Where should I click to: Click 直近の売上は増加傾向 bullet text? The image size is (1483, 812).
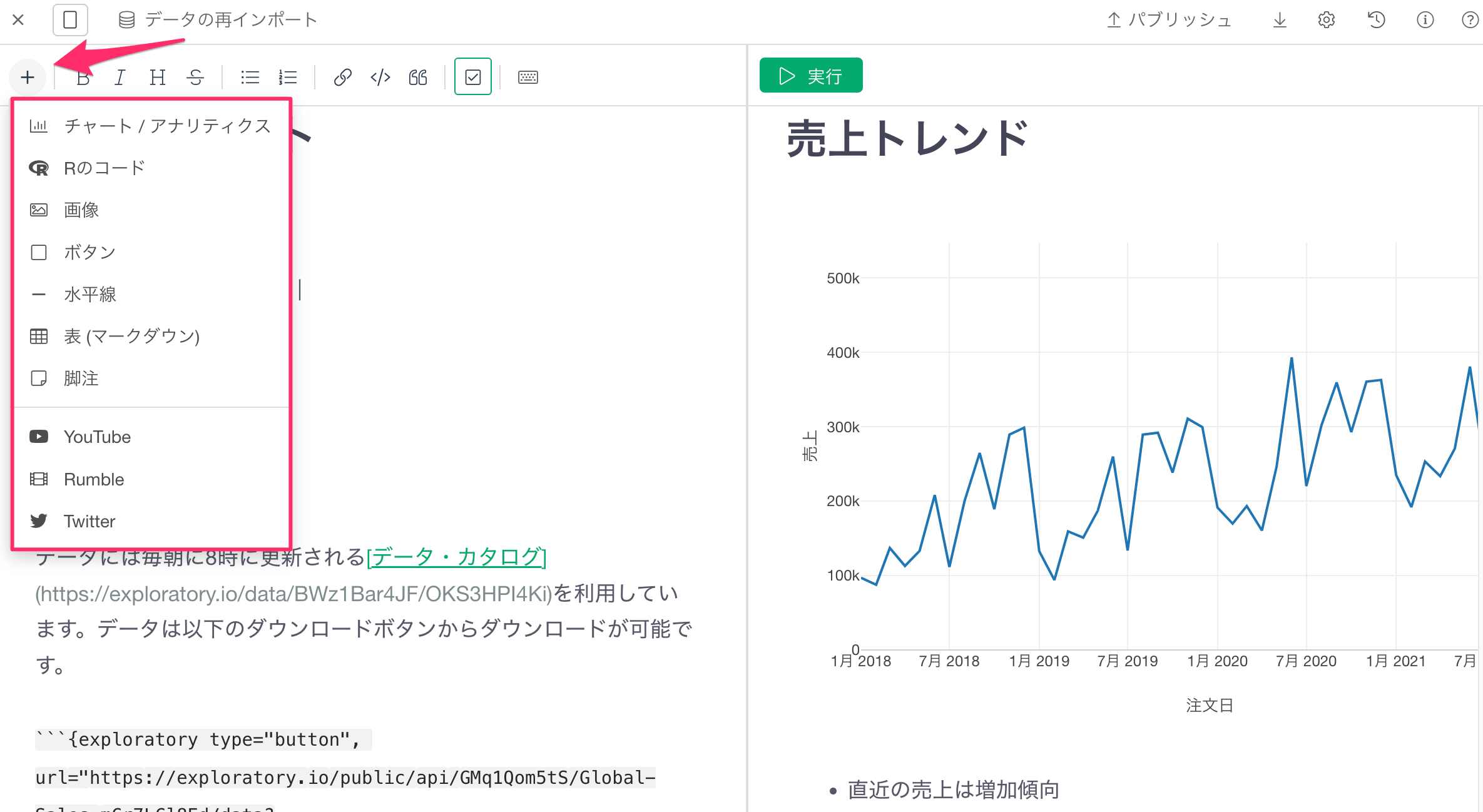pyautogui.click(x=953, y=789)
